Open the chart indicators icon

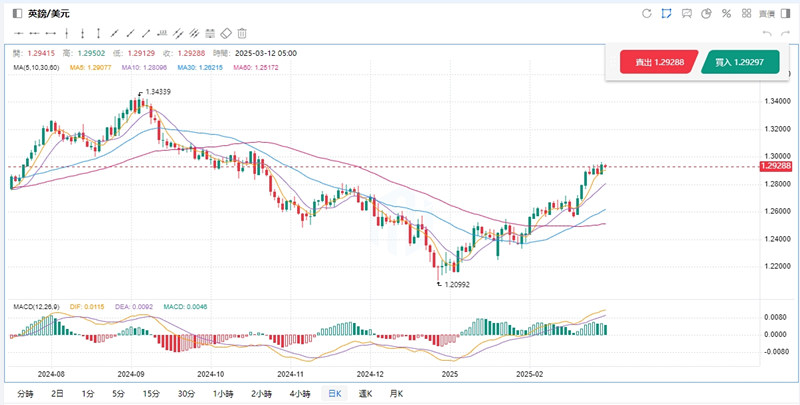pyautogui.click(x=686, y=13)
